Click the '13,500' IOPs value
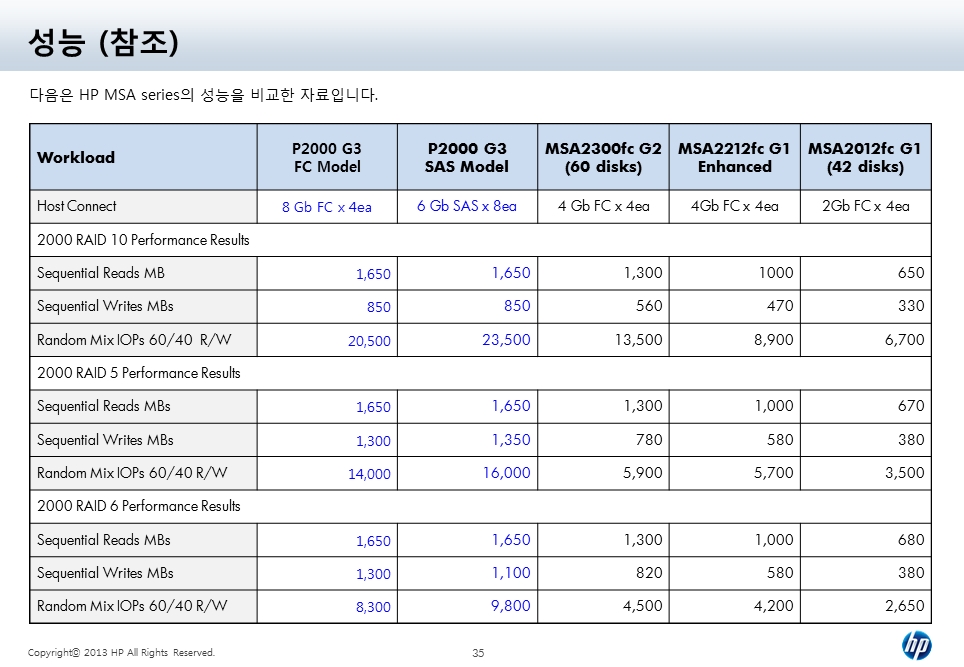 638,340
